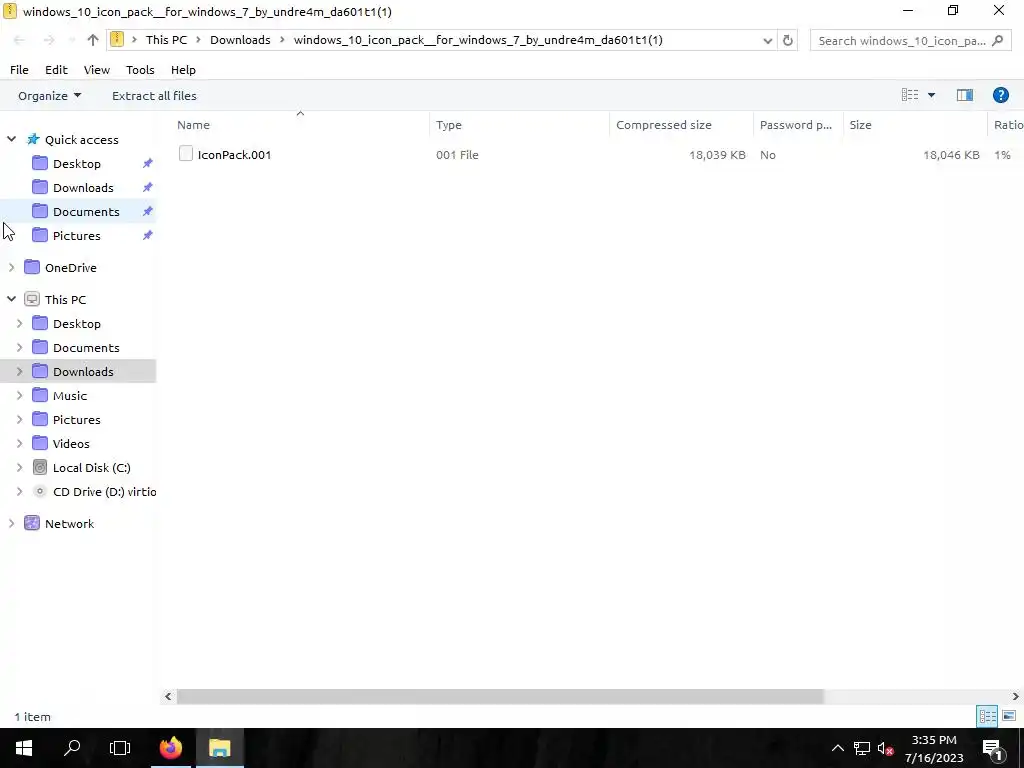Open the view options dropdown arrow
Viewport: 1024px width, 768px height.
[931, 95]
